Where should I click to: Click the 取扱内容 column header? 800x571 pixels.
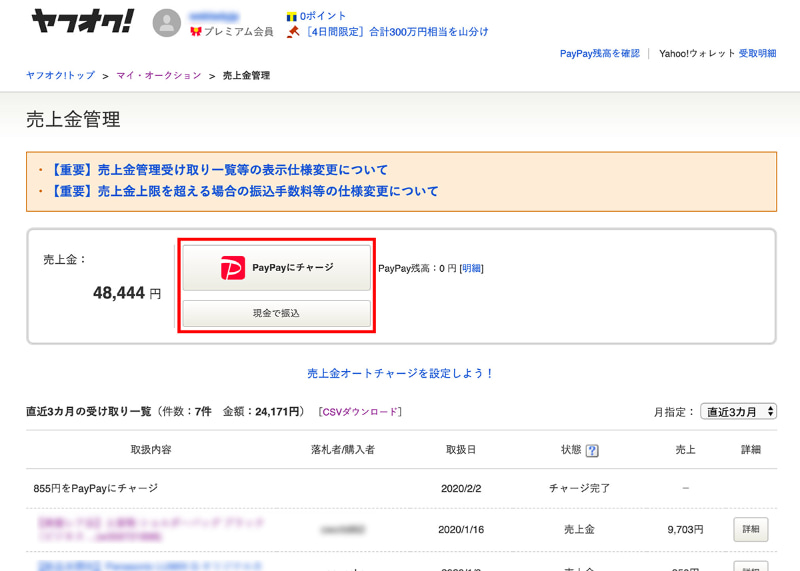[x=151, y=450]
